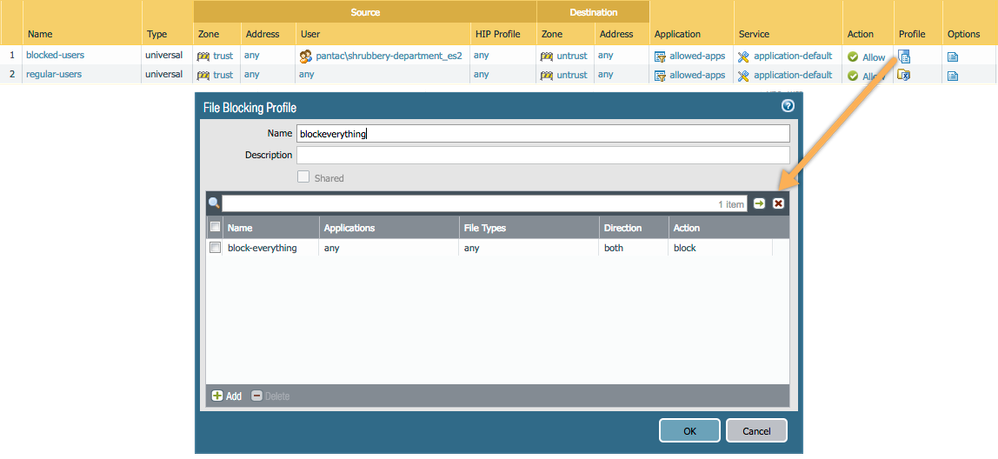This screenshot has height=459, width=998.
Task: Clear the filter with red X icon
Action: coord(778,203)
